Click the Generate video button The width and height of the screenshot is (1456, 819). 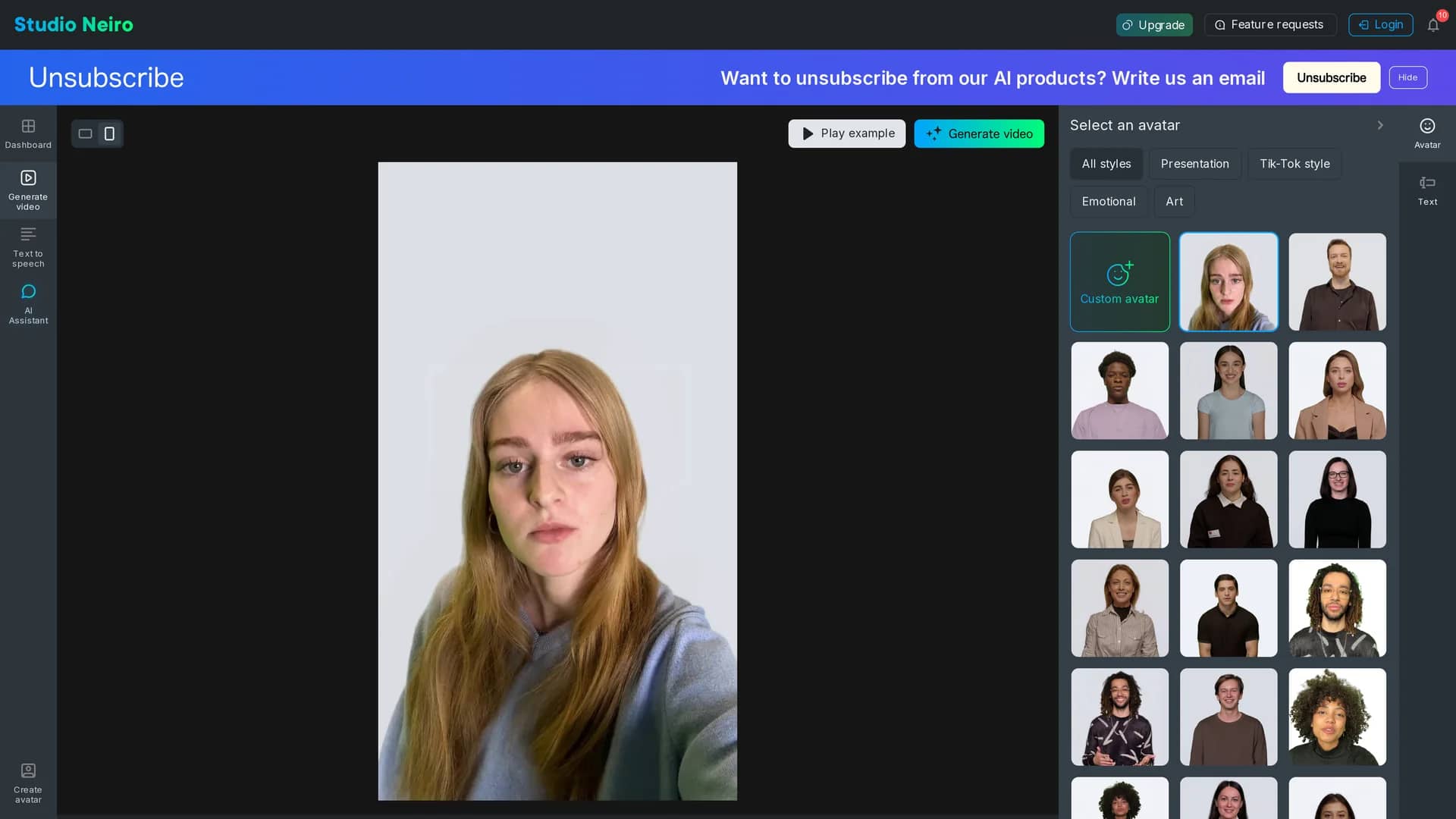click(x=979, y=133)
